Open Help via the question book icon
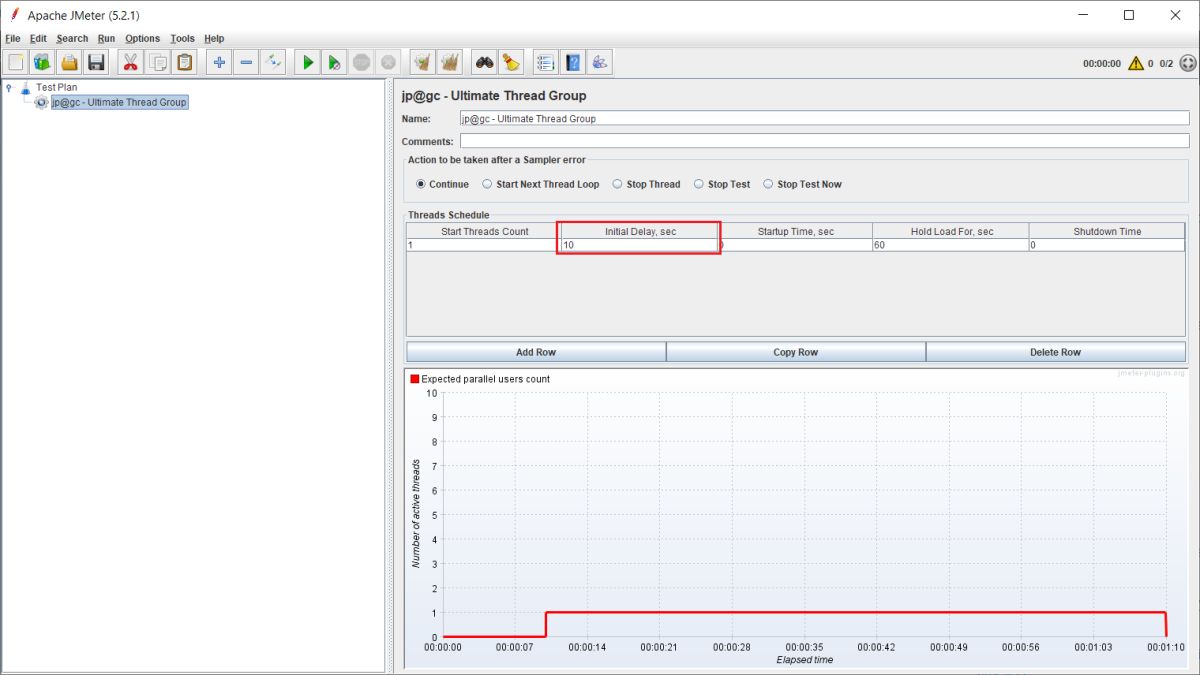The height and width of the screenshot is (675, 1200). [572, 62]
